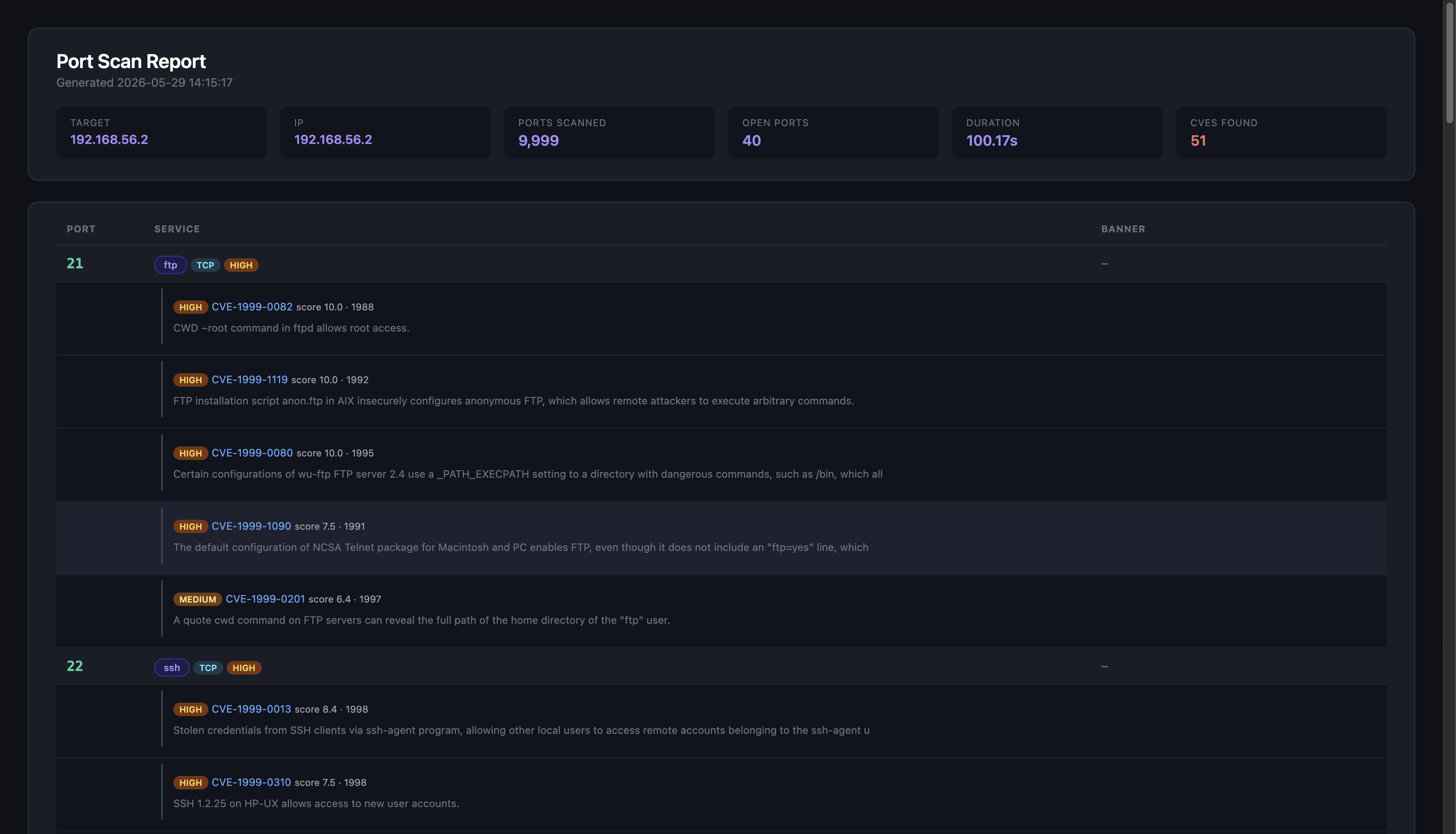Click the Duration value 100.17s
The image size is (1456, 834).
[x=991, y=140]
